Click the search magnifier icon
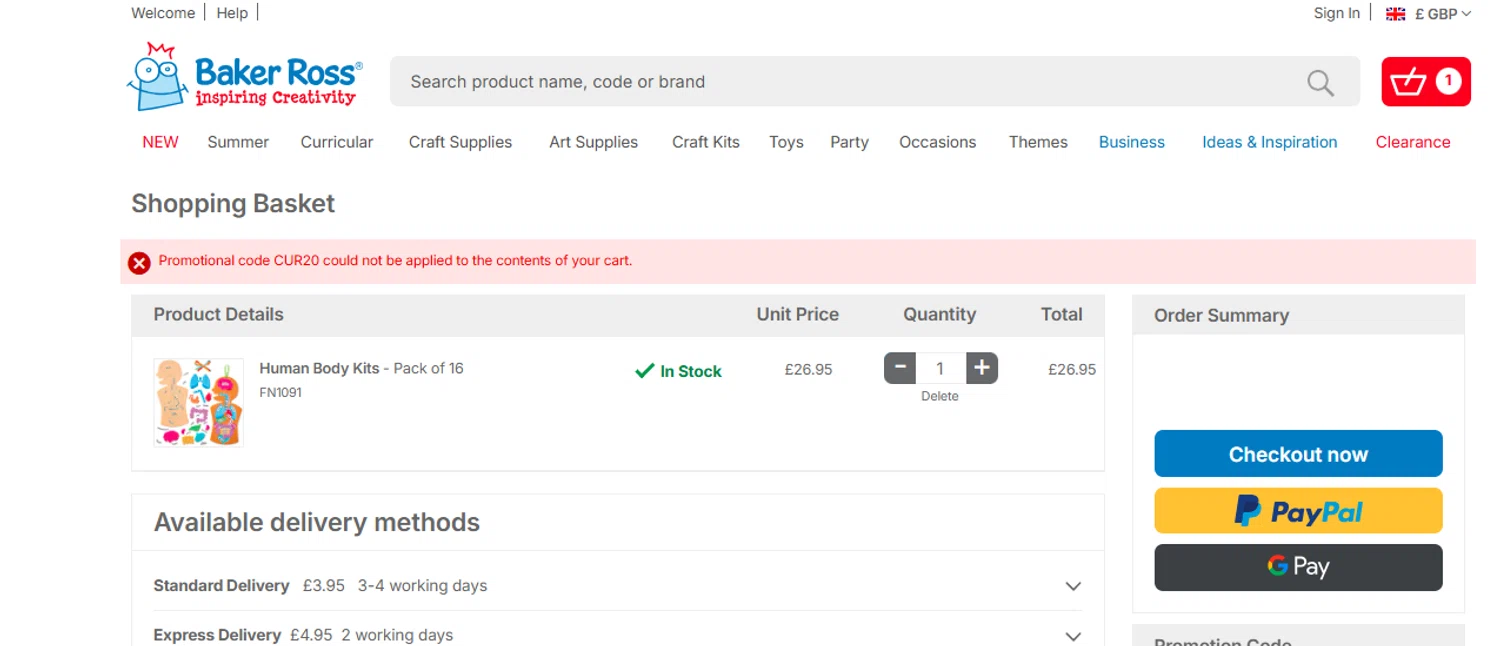Viewport: 1500px width, 646px height. 1320,83
